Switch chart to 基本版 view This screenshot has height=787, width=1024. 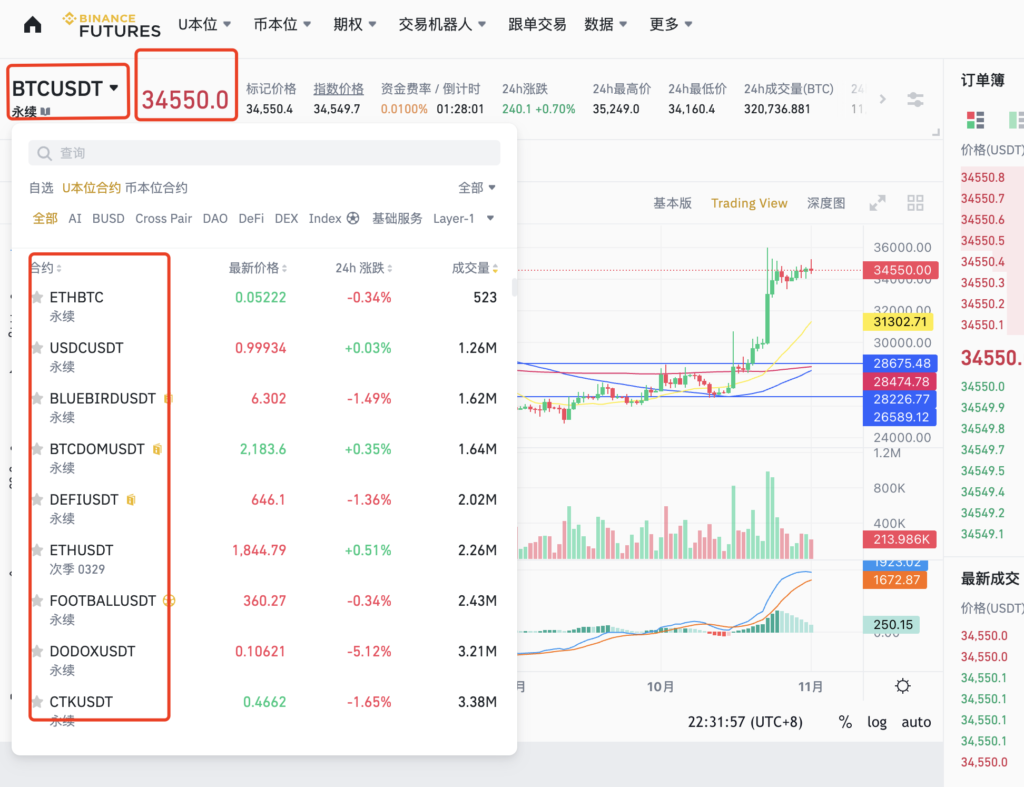(x=672, y=203)
